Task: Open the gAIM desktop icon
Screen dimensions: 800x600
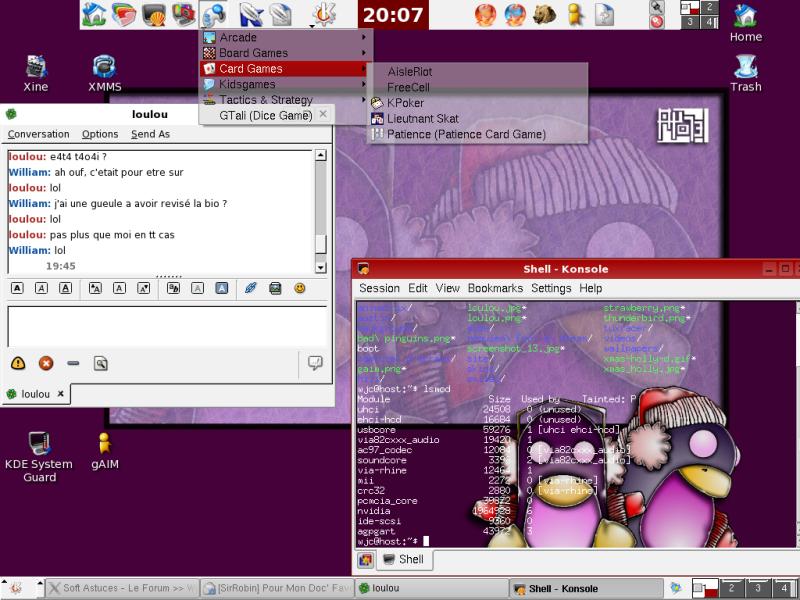Action: coord(105,451)
